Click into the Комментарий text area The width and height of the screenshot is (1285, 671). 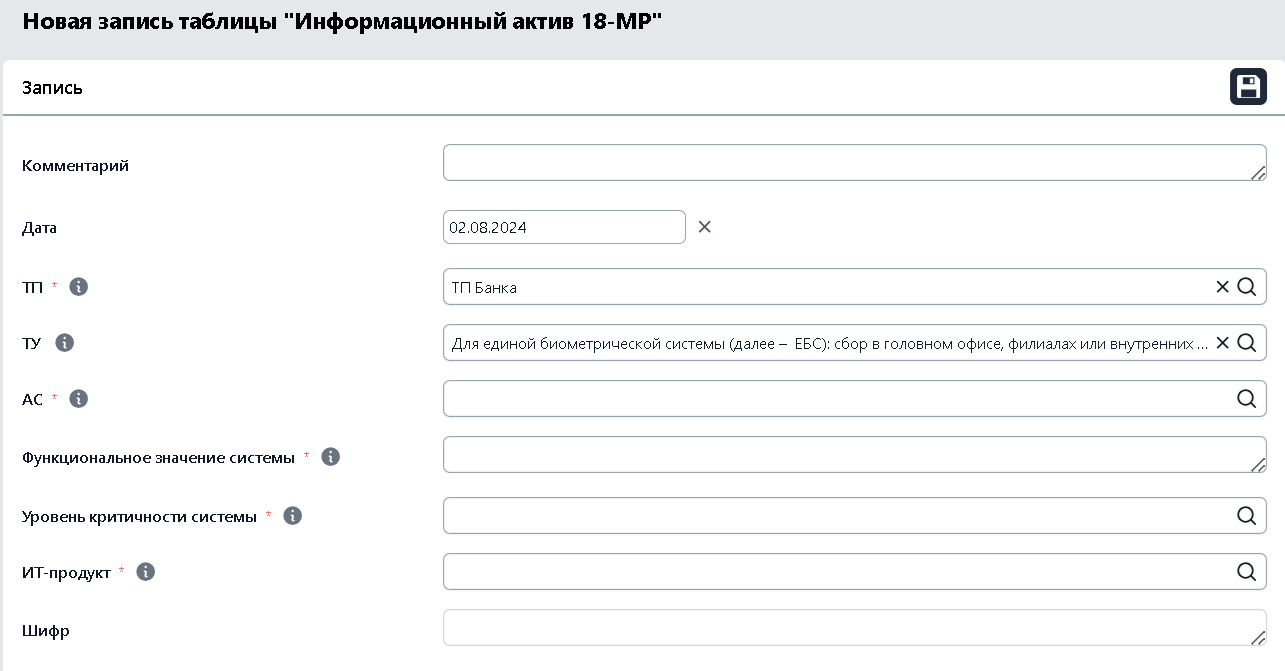tap(855, 163)
